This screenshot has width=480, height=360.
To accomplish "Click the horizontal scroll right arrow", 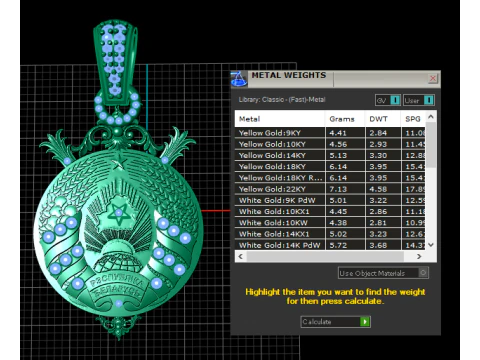I will (419, 256).
